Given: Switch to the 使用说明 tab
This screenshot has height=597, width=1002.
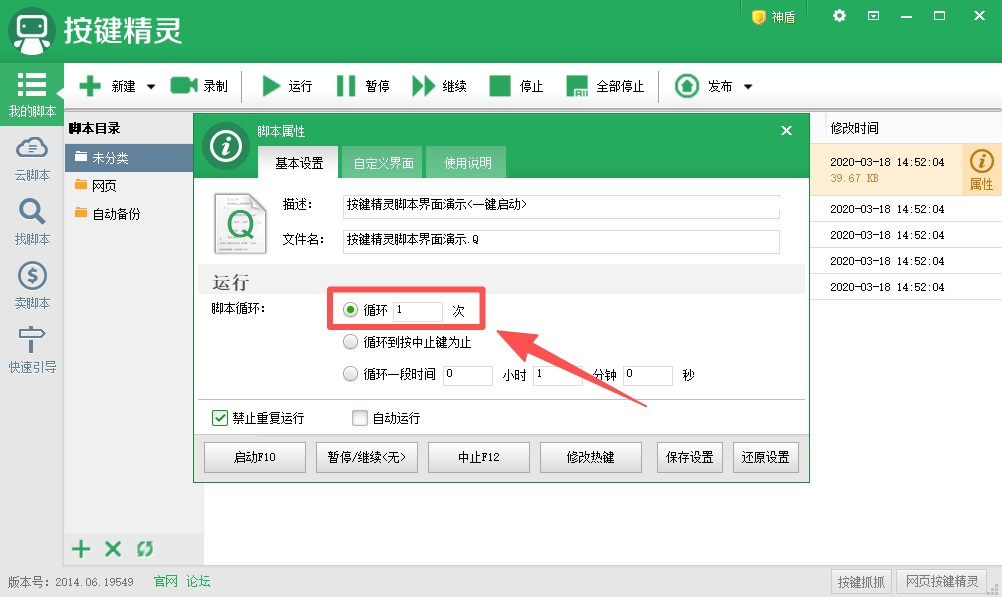Looking at the screenshot, I should click(467, 163).
